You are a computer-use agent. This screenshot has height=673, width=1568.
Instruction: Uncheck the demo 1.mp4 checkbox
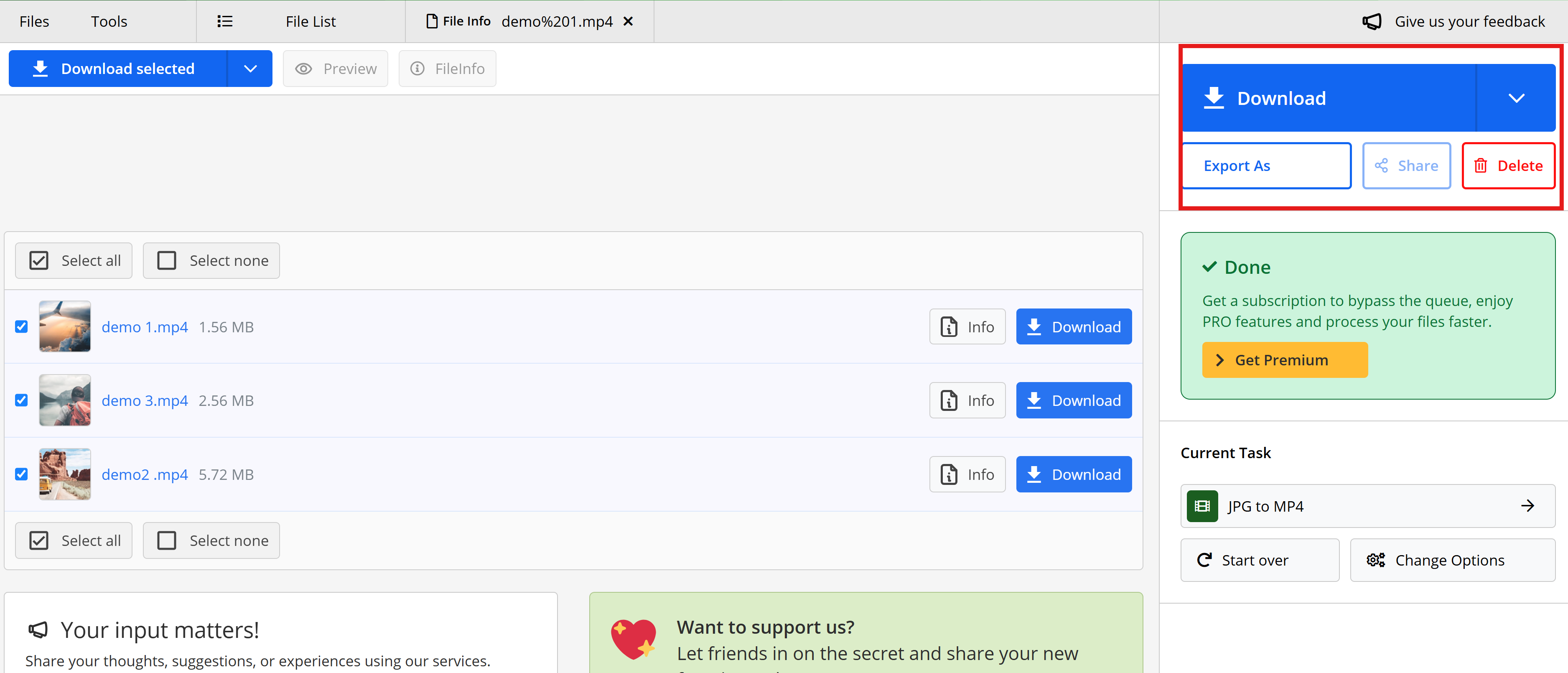tap(21, 327)
